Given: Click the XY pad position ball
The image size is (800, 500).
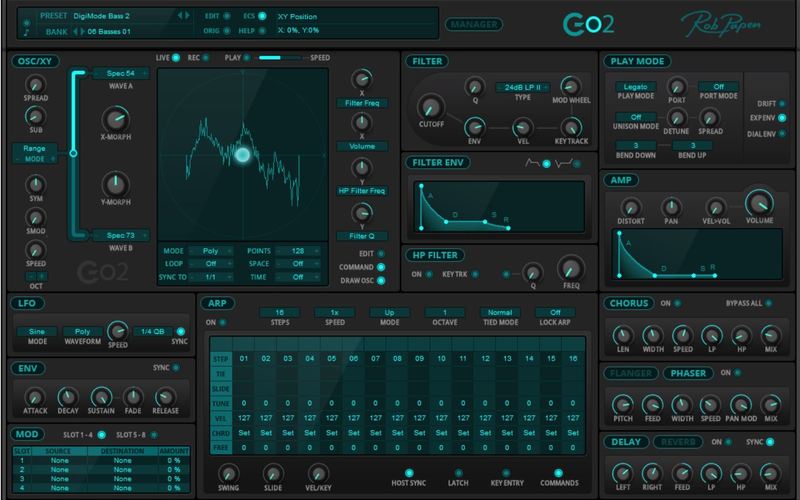Looking at the screenshot, I should click(x=242, y=155).
